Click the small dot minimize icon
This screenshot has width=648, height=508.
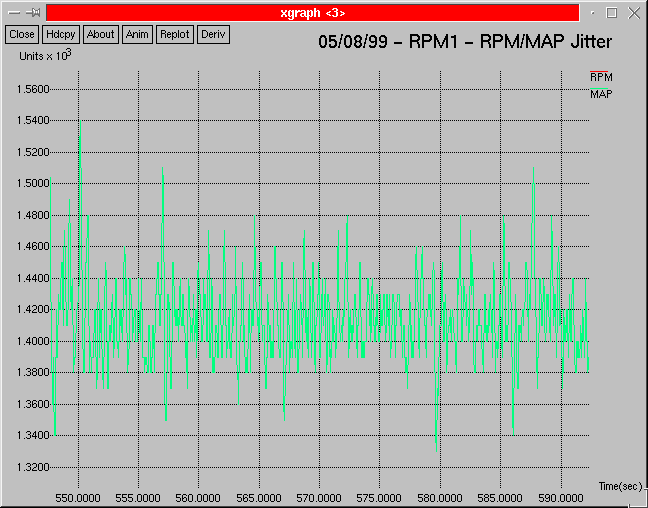click(x=593, y=13)
